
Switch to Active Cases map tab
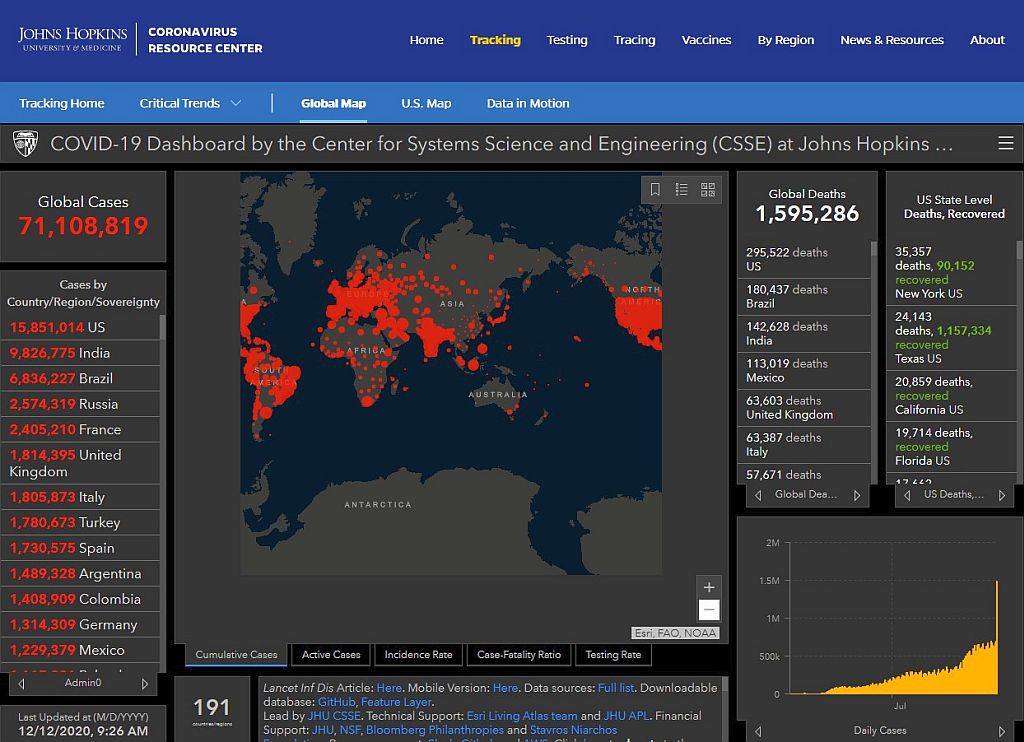point(331,654)
